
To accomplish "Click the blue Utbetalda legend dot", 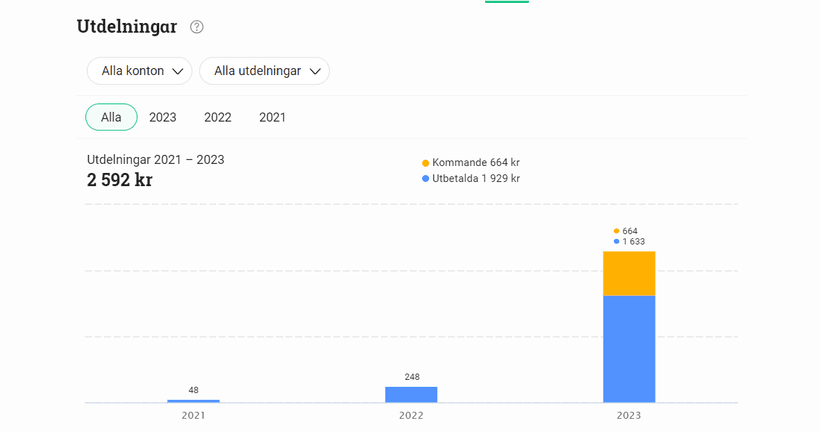I will [x=426, y=179].
